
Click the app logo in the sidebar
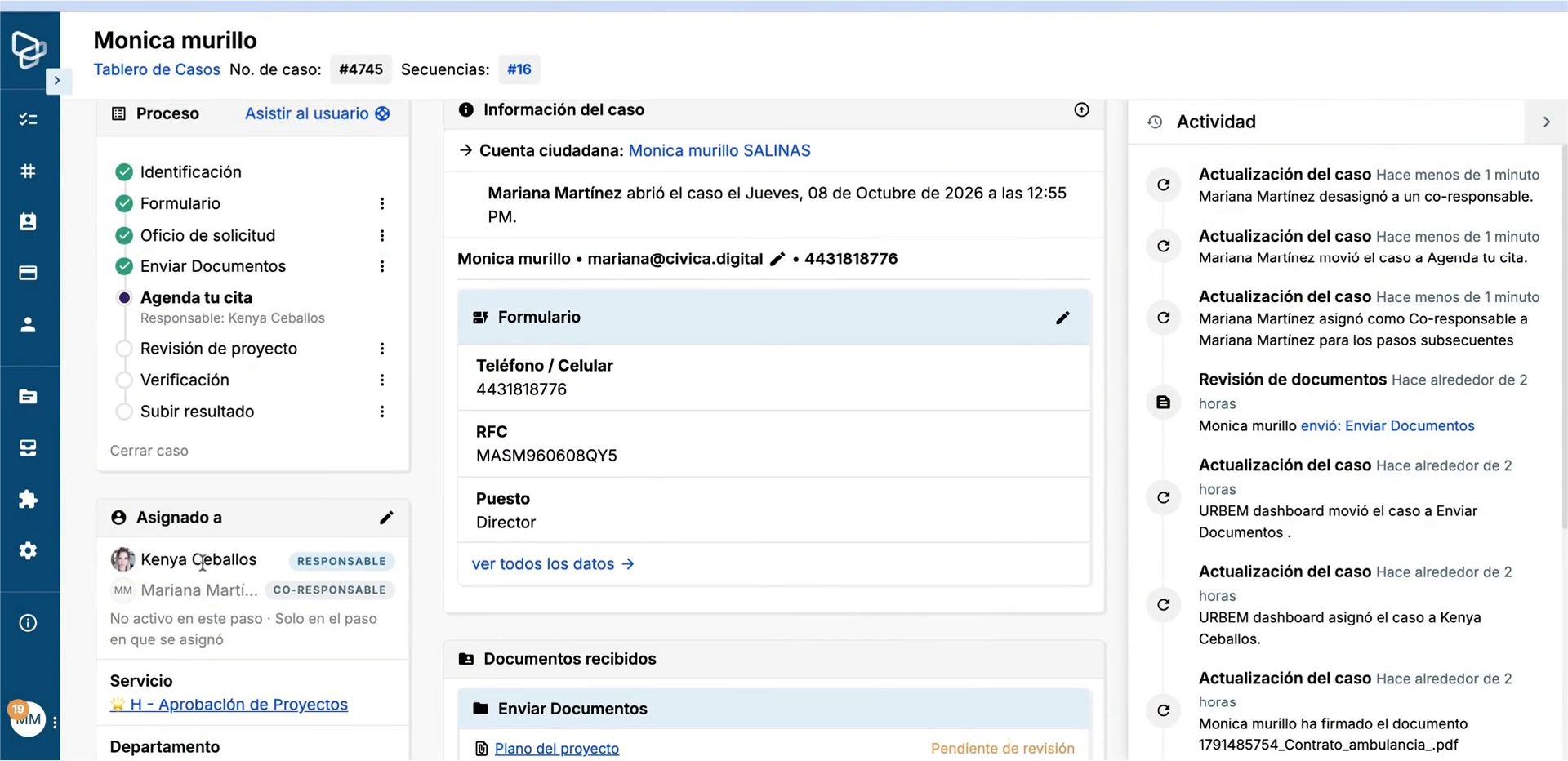(x=29, y=50)
